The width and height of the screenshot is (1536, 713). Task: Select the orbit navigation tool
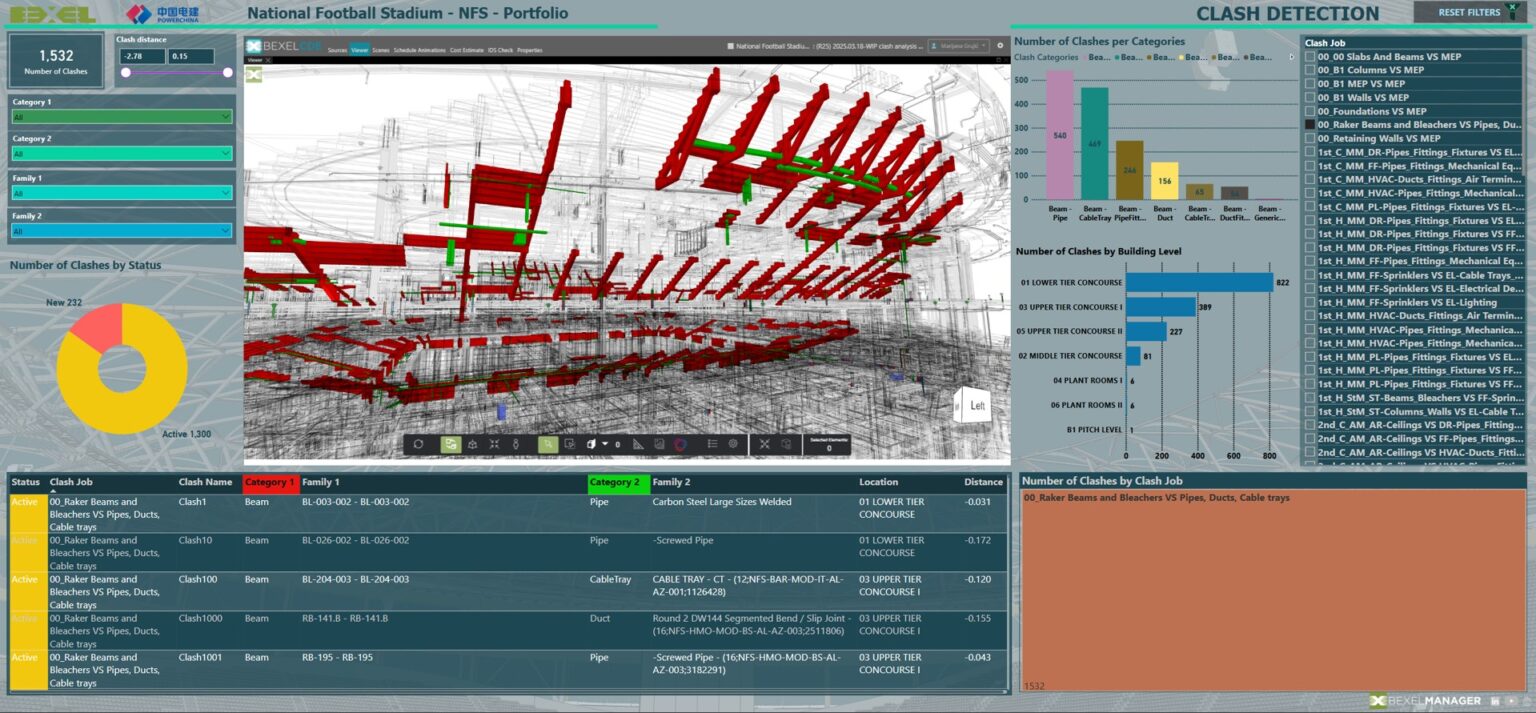(x=418, y=443)
